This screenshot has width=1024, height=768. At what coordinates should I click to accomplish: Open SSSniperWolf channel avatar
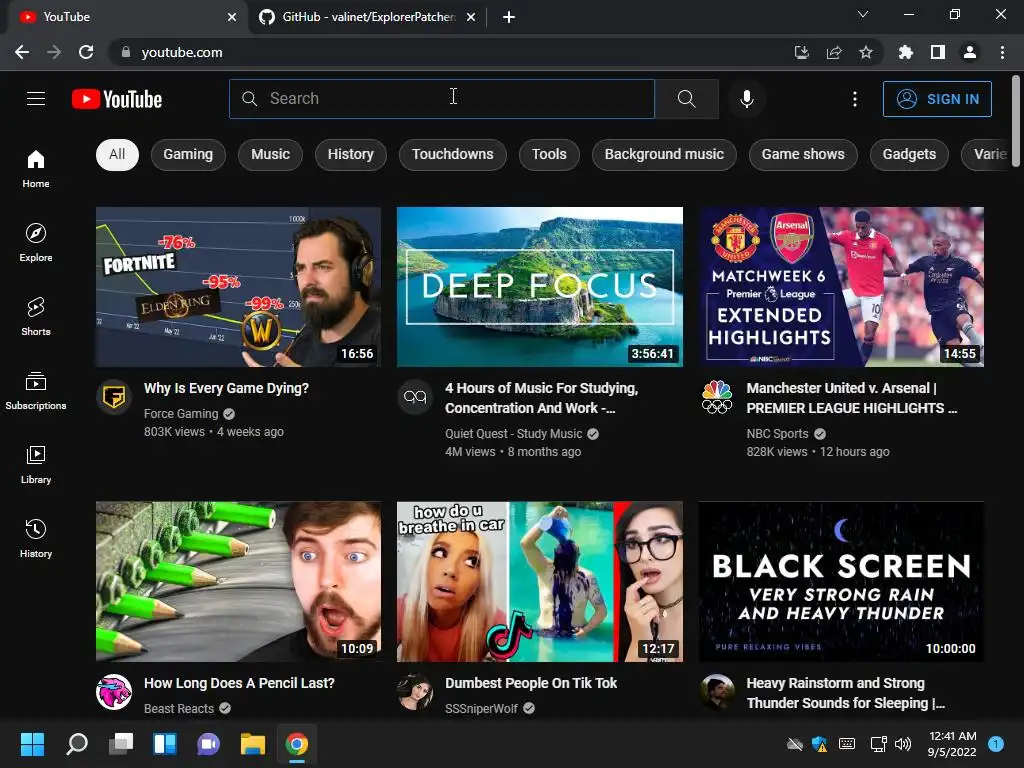click(415, 692)
